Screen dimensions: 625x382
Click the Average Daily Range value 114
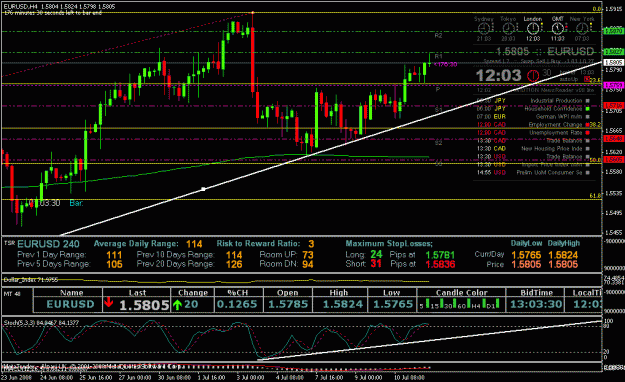pos(194,244)
